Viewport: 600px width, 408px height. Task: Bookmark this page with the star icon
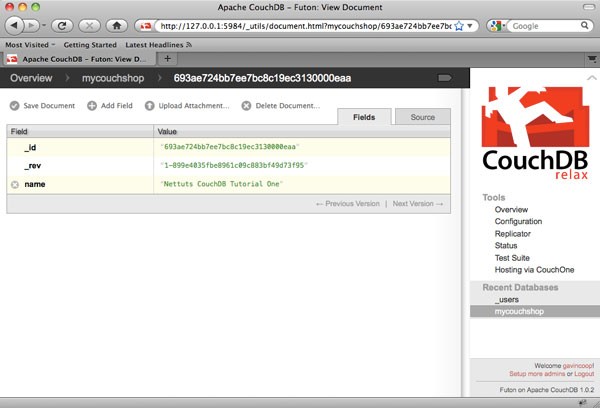pyautogui.click(x=459, y=26)
